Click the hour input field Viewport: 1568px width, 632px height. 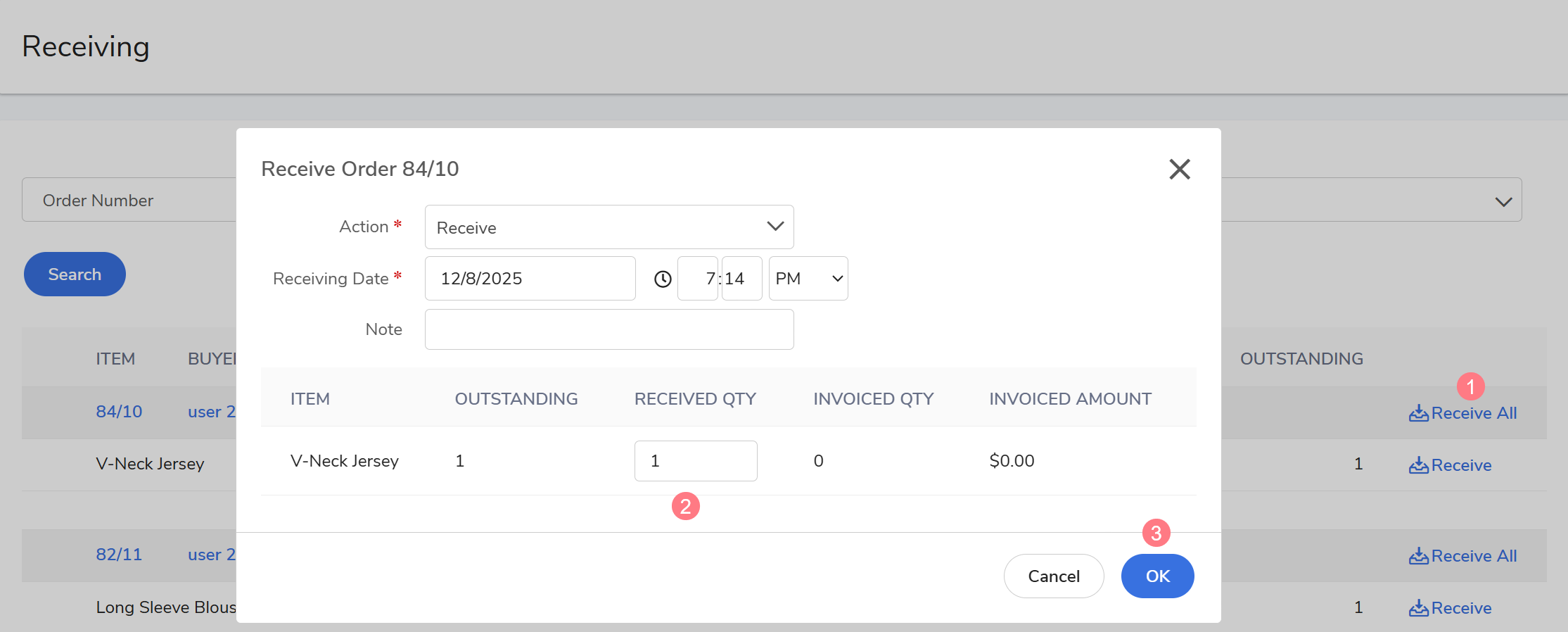tap(697, 279)
